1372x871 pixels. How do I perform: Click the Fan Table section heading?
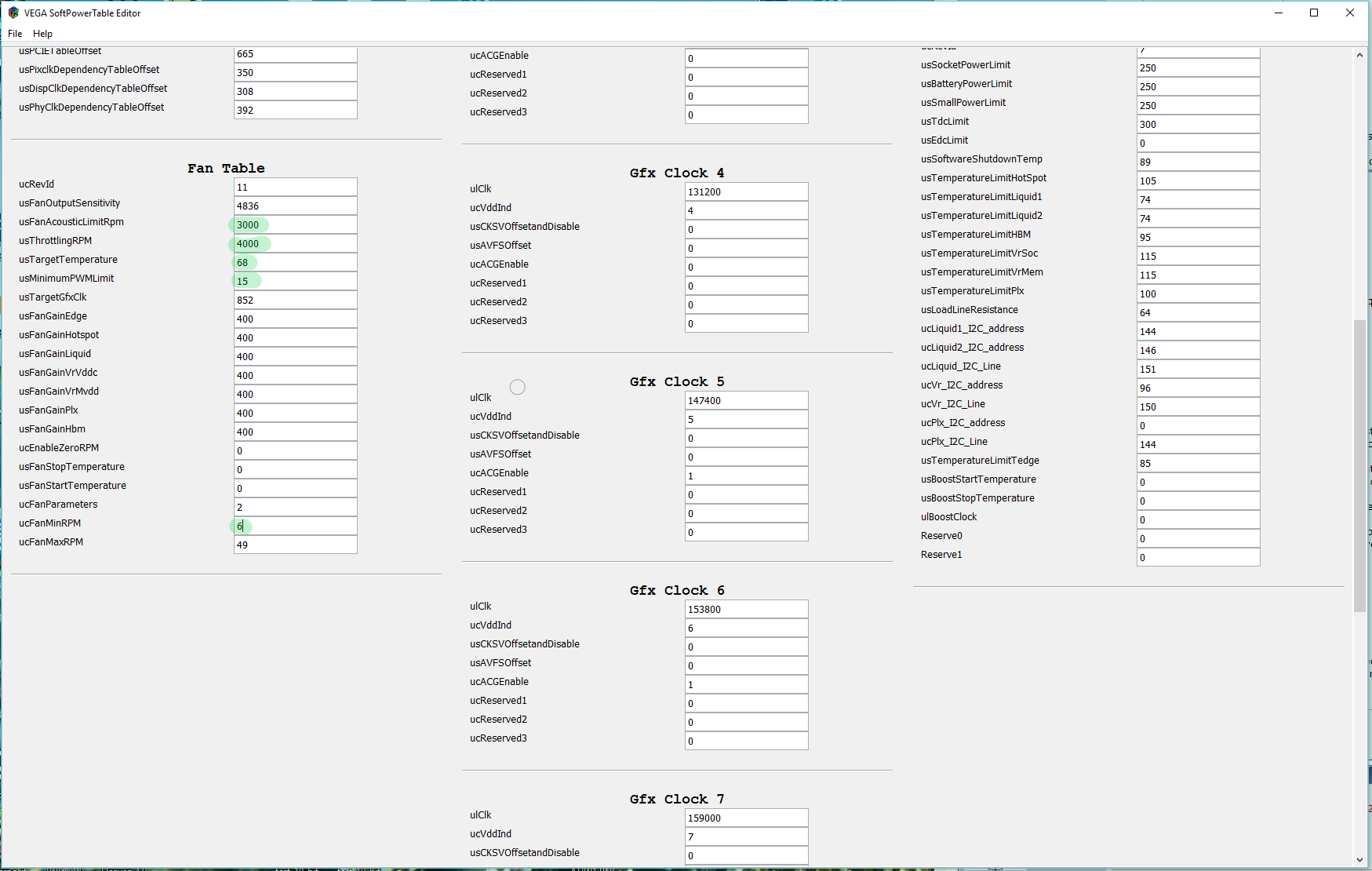point(226,168)
